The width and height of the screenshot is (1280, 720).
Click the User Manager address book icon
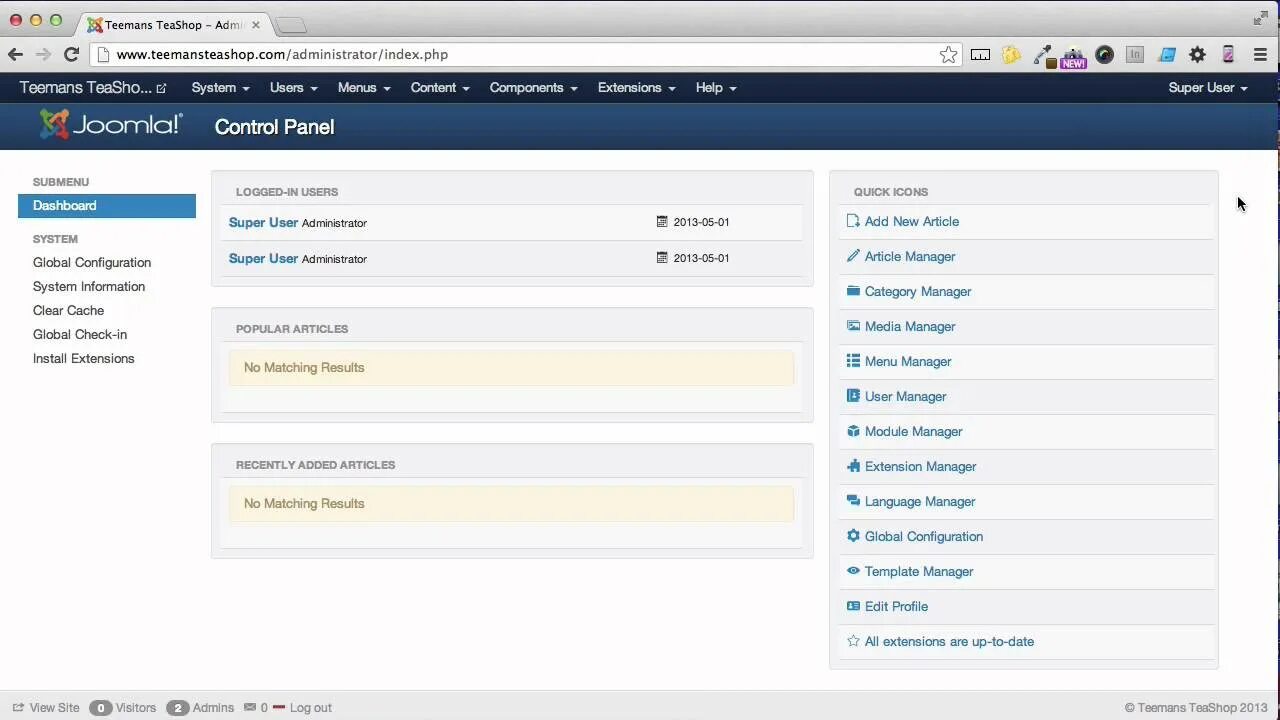pos(853,396)
